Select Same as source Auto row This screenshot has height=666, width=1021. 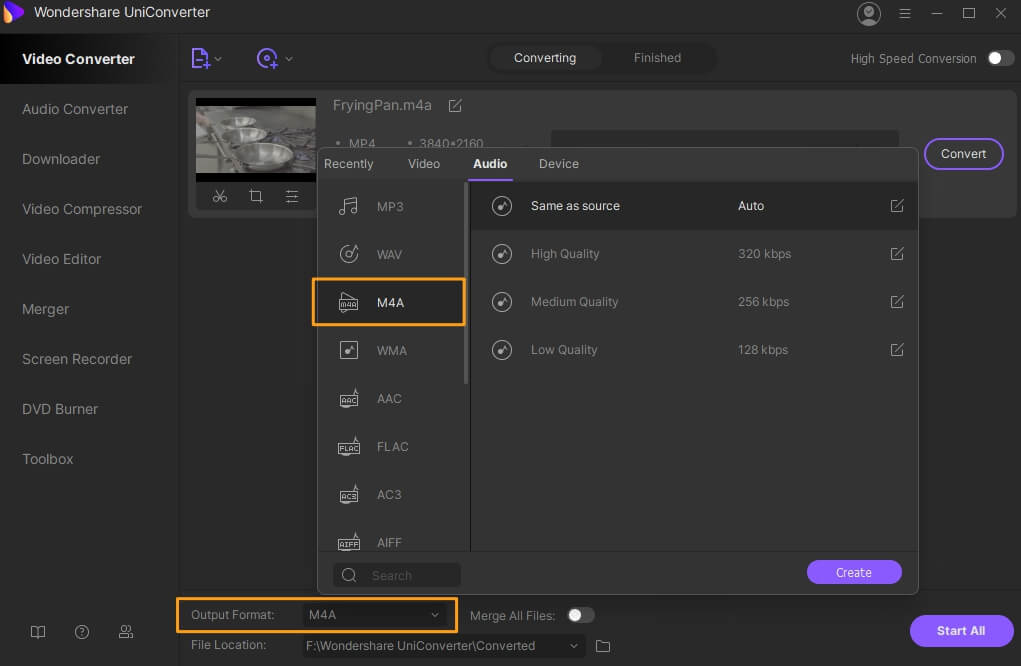pos(694,206)
